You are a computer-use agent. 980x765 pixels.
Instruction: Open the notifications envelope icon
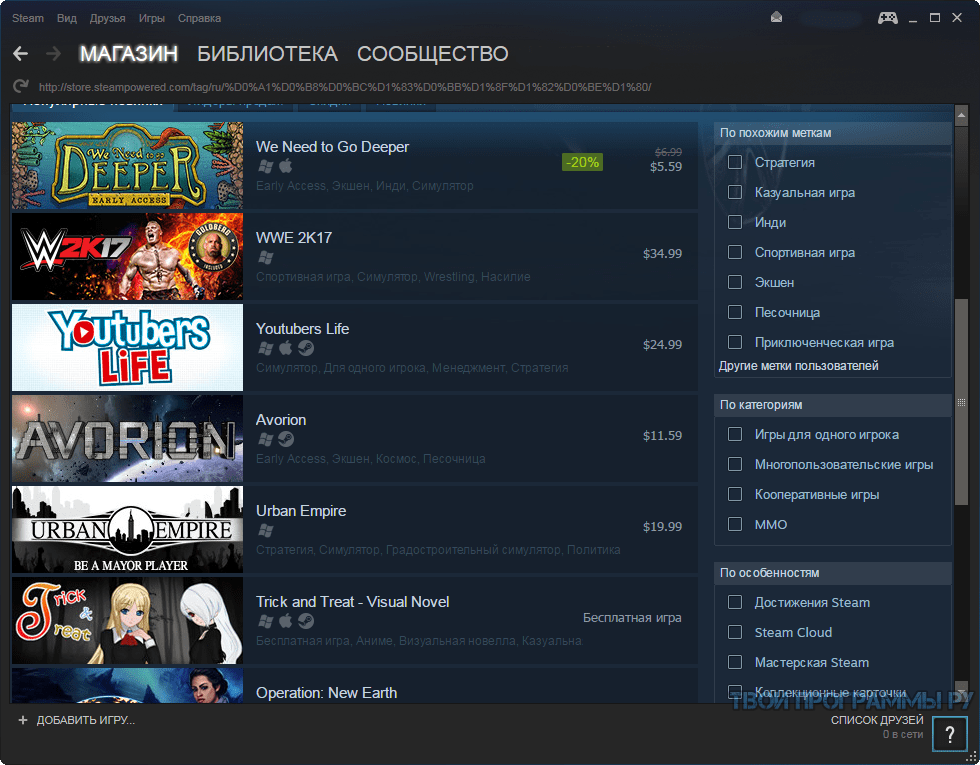pyautogui.click(x=776, y=18)
